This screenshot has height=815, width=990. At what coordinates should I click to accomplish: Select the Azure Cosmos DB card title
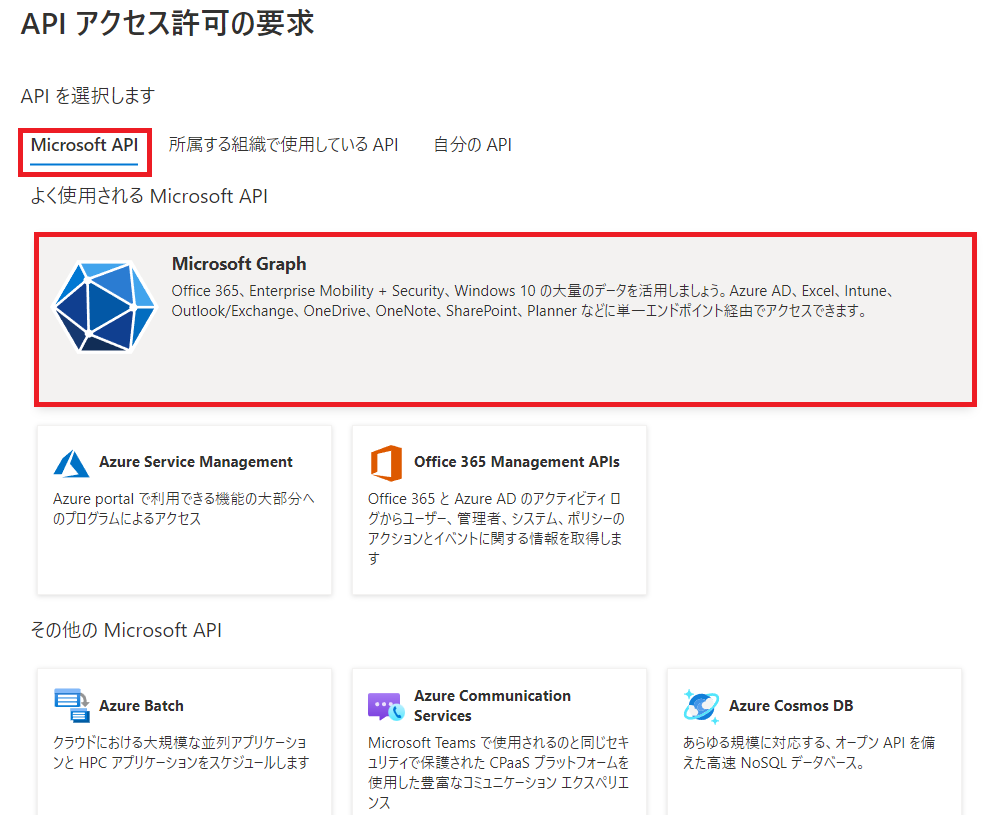pos(791,706)
